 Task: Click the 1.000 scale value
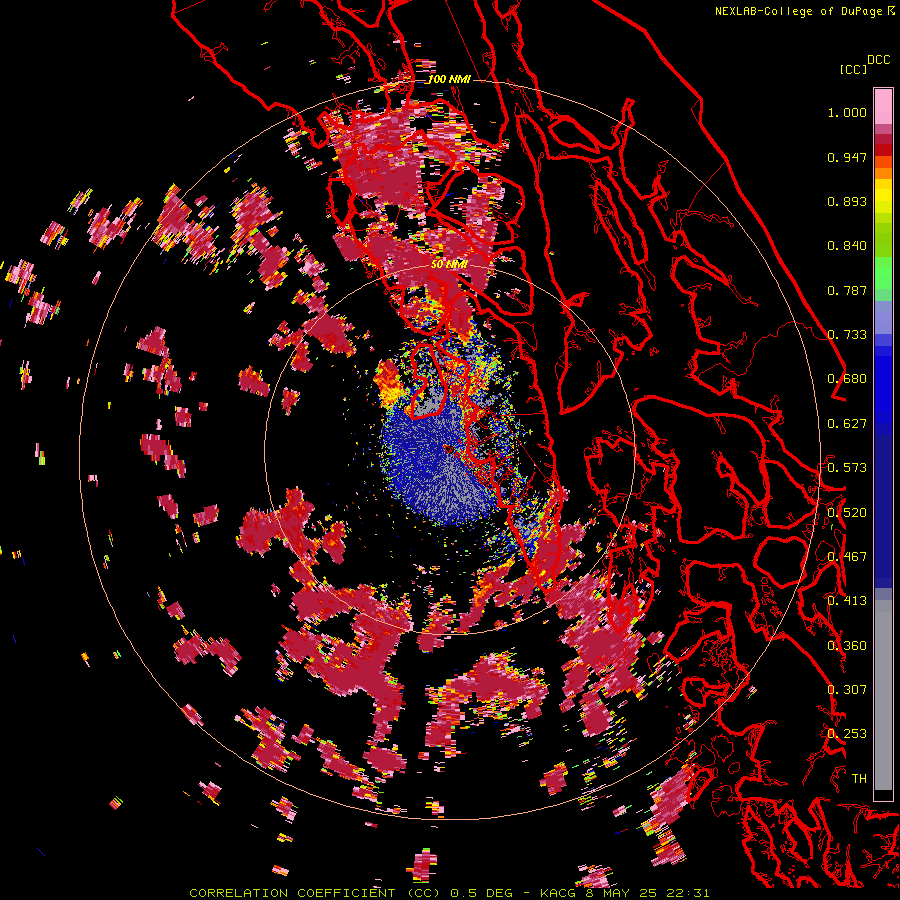[x=847, y=112]
